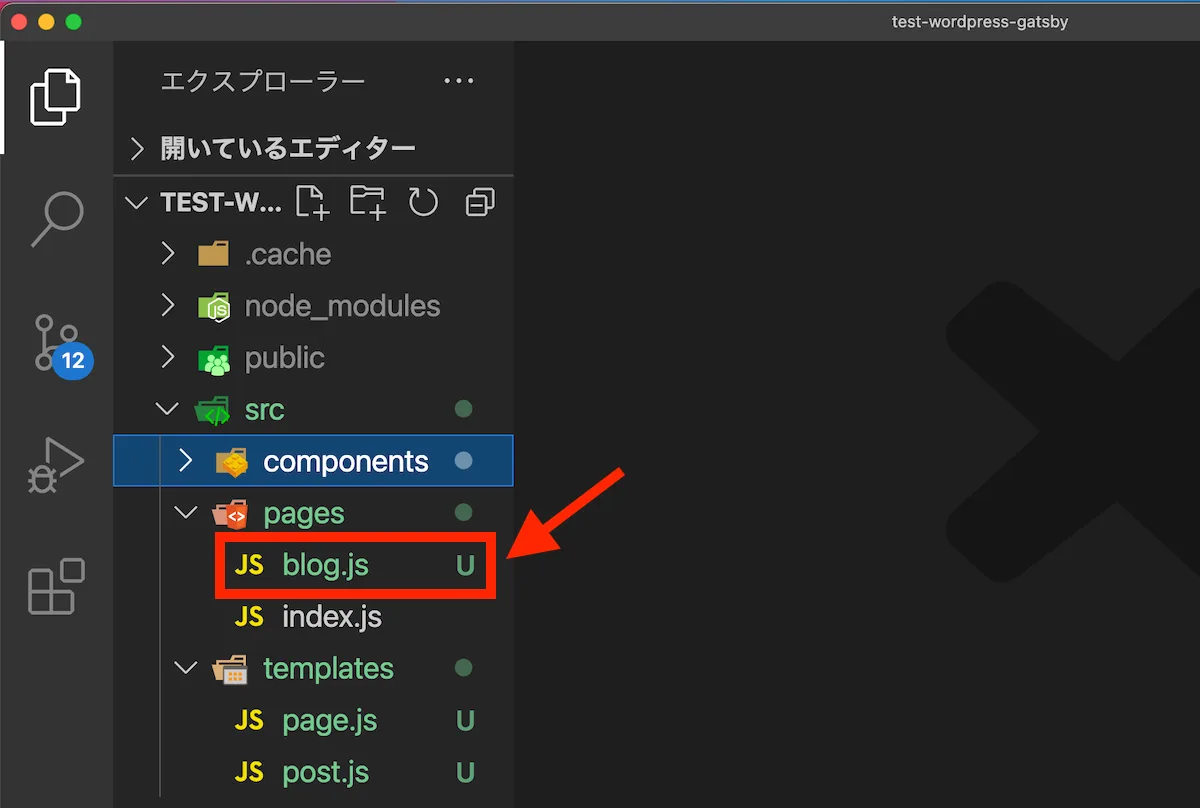The width and height of the screenshot is (1200, 808).
Task: Click the test-wordpress-gatsby window title
Action: coord(980,22)
